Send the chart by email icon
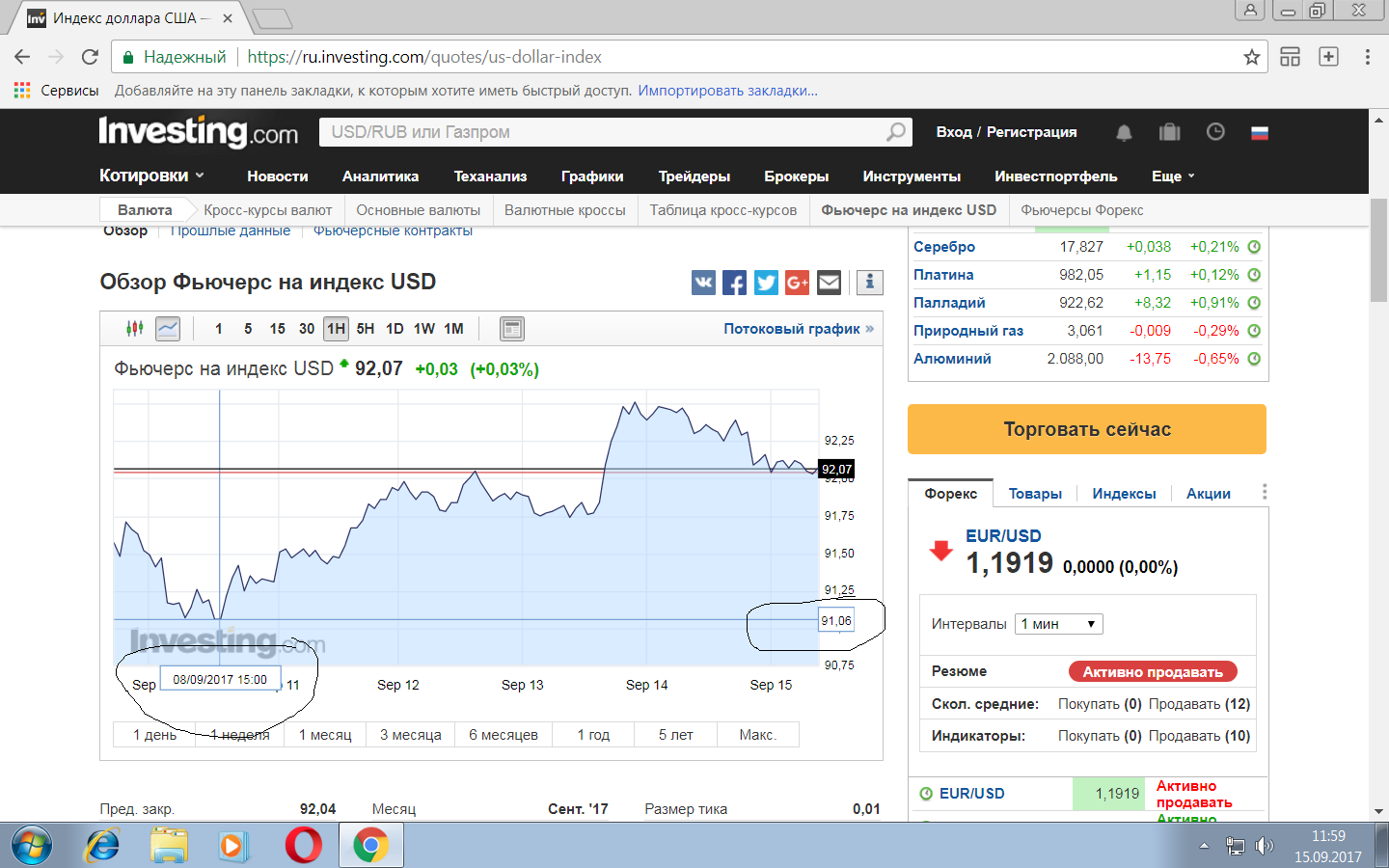The image size is (1389, 868). pos(829,282)
